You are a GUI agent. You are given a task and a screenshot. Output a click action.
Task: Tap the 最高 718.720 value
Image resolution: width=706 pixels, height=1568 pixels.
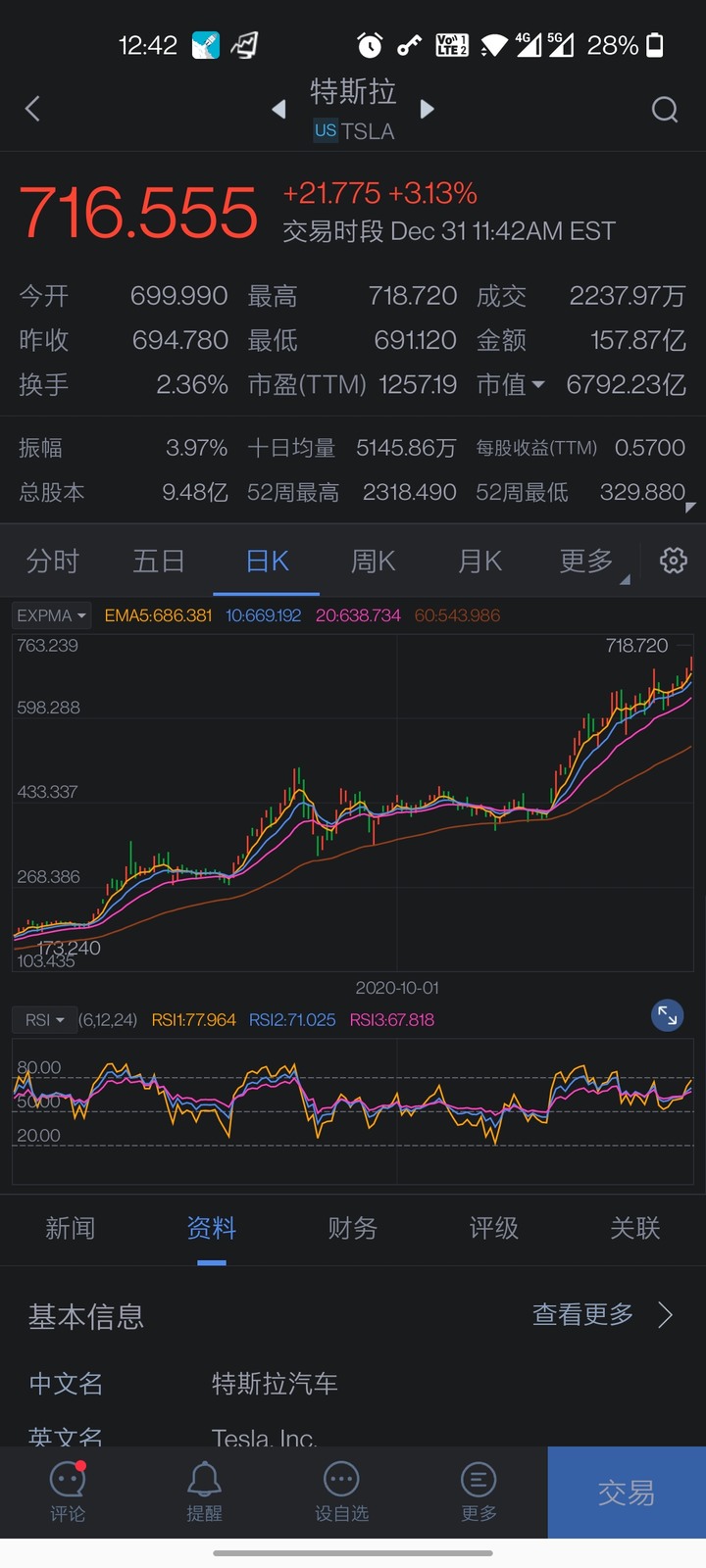(413, 296)
